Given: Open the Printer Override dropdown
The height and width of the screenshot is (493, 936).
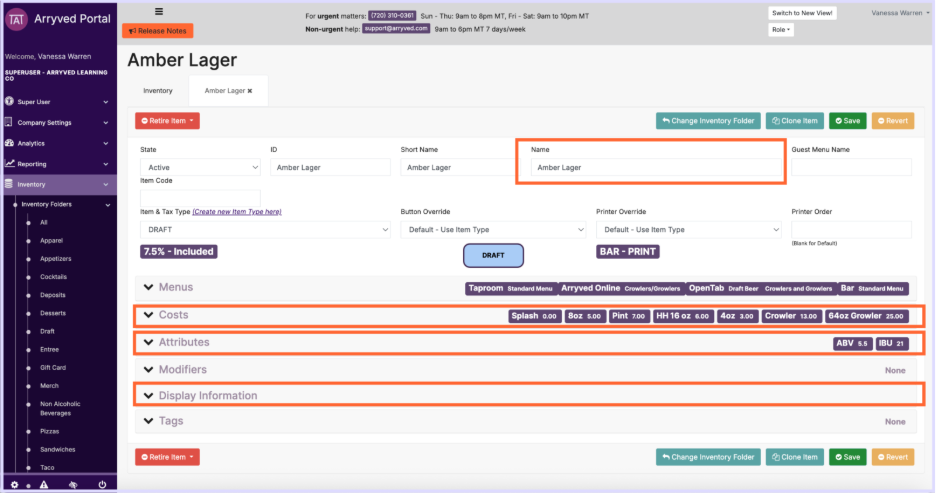Looking at the screenshot, I should pos(688,230).
